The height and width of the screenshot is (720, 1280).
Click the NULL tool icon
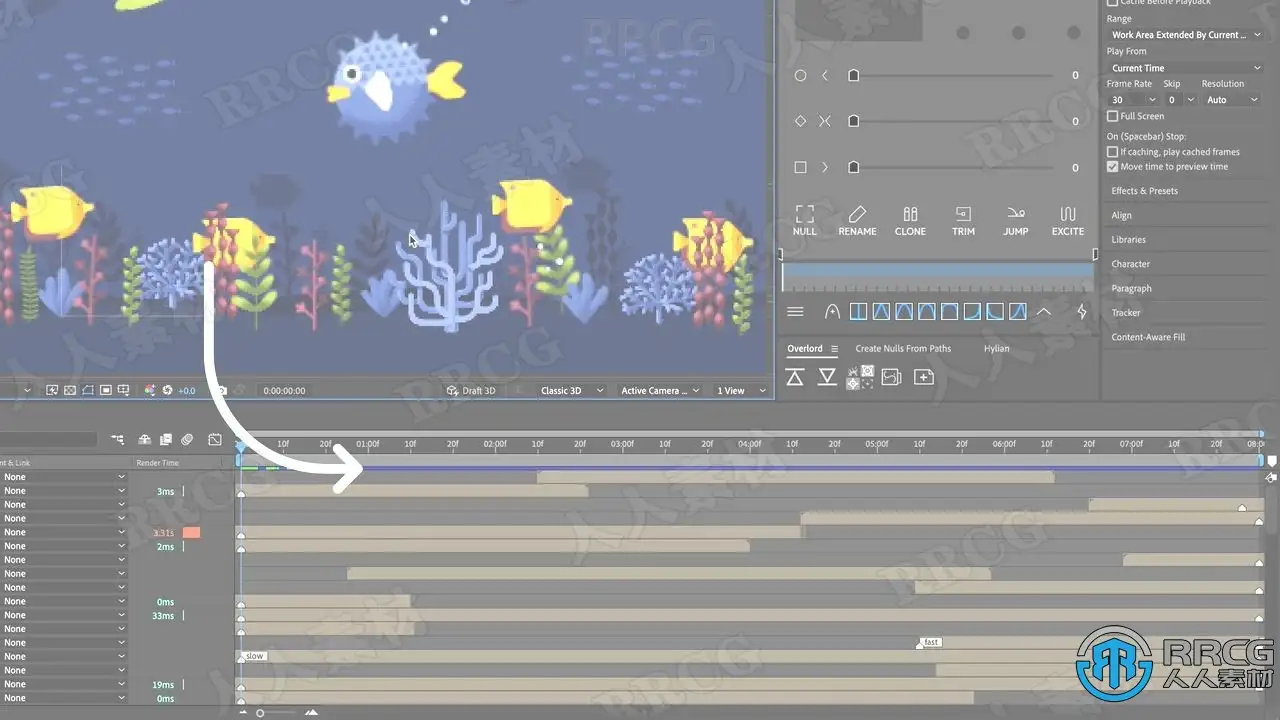pyautogui.click(x=804, y=214)
